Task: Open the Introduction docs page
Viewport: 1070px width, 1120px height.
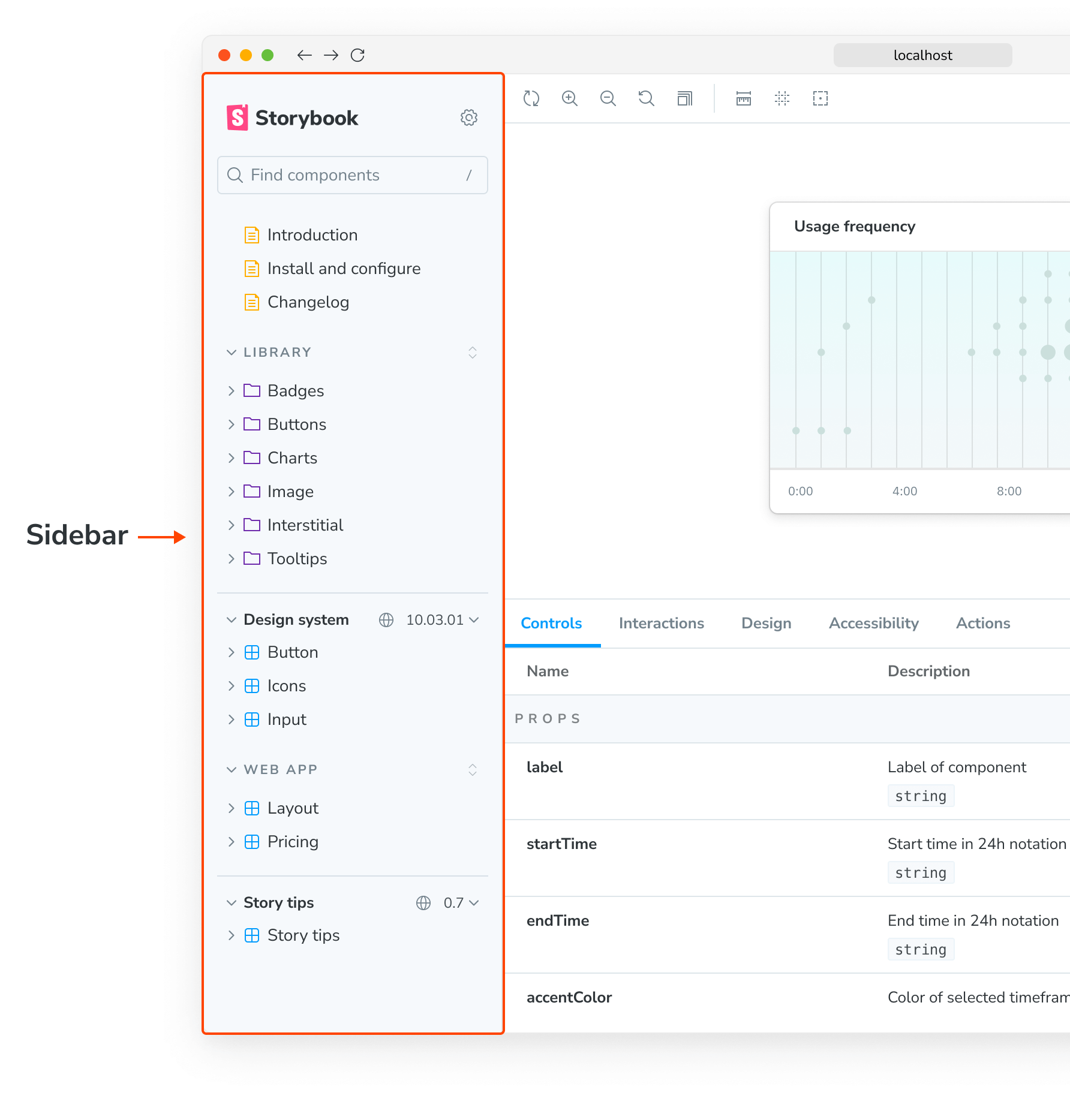Action: click(x=312, y=235)
